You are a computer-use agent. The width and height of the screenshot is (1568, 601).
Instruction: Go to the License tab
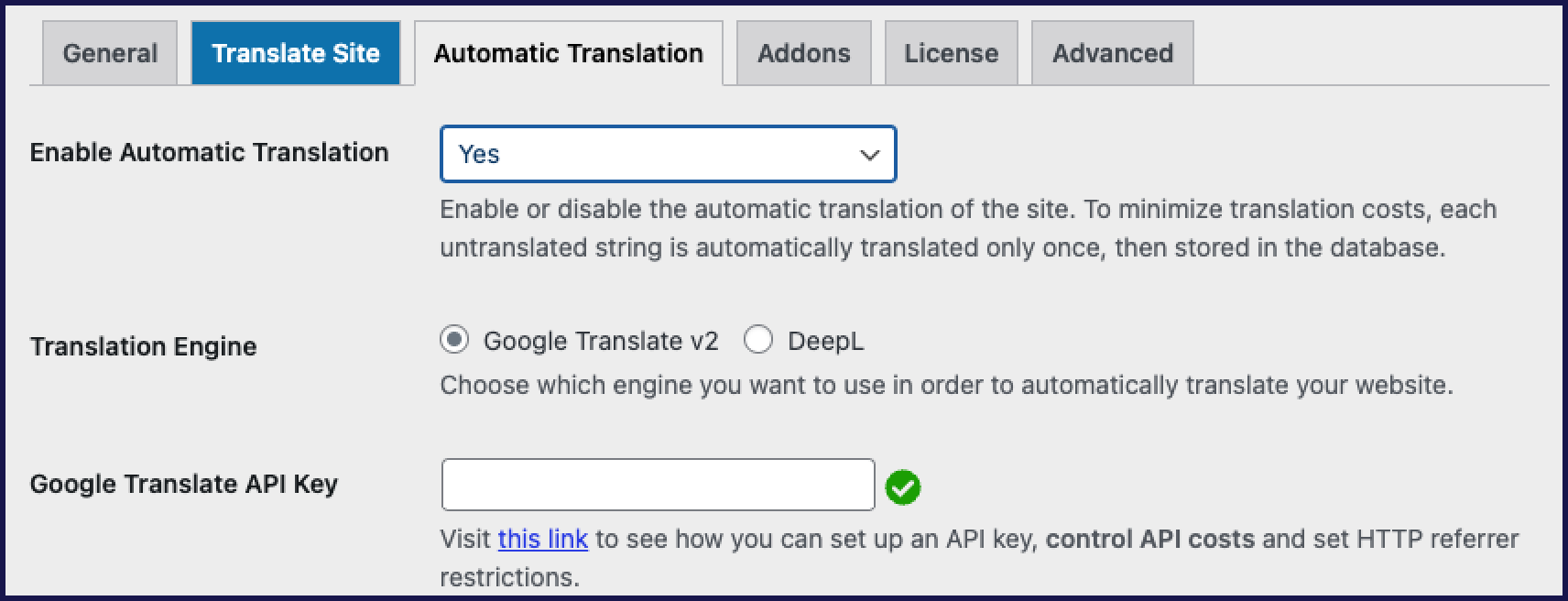[x=951, y=53]
